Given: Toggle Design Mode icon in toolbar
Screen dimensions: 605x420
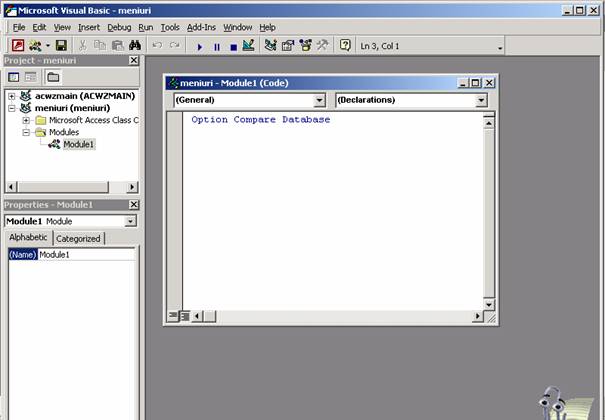Looking at the screenshot, I should (x=248, y=46).
